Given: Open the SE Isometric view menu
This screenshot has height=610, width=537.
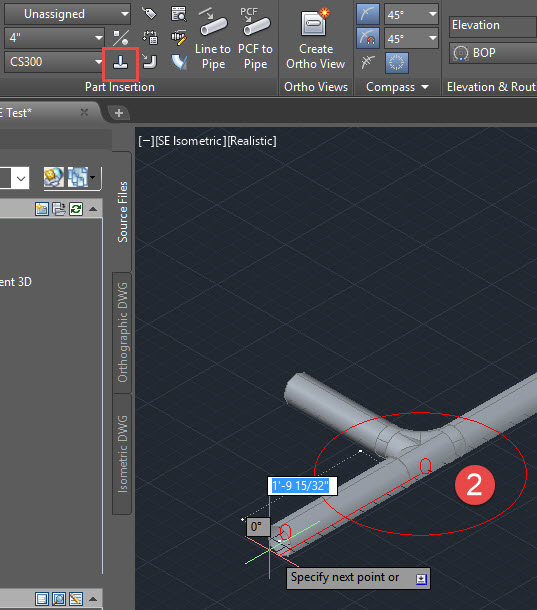Looking at the screenshot, I should 190,141.
